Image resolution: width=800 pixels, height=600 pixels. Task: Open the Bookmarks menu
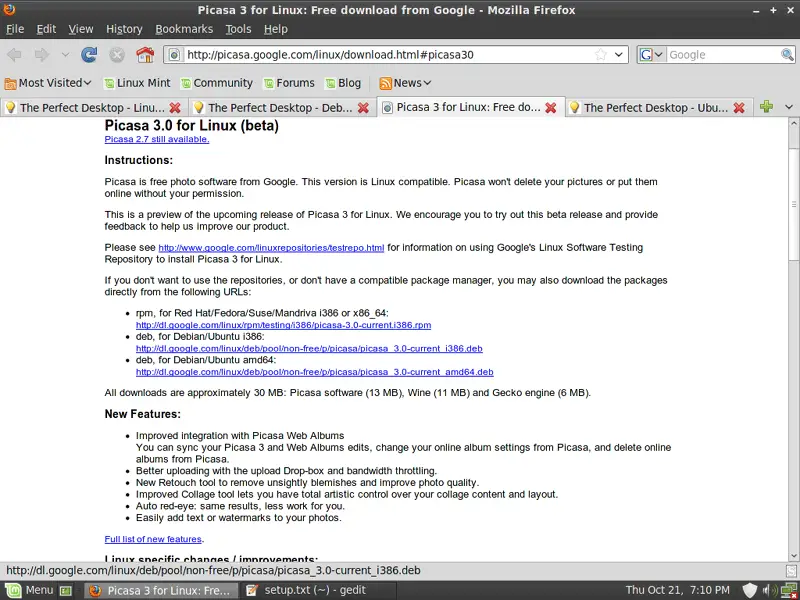point(184,29)
